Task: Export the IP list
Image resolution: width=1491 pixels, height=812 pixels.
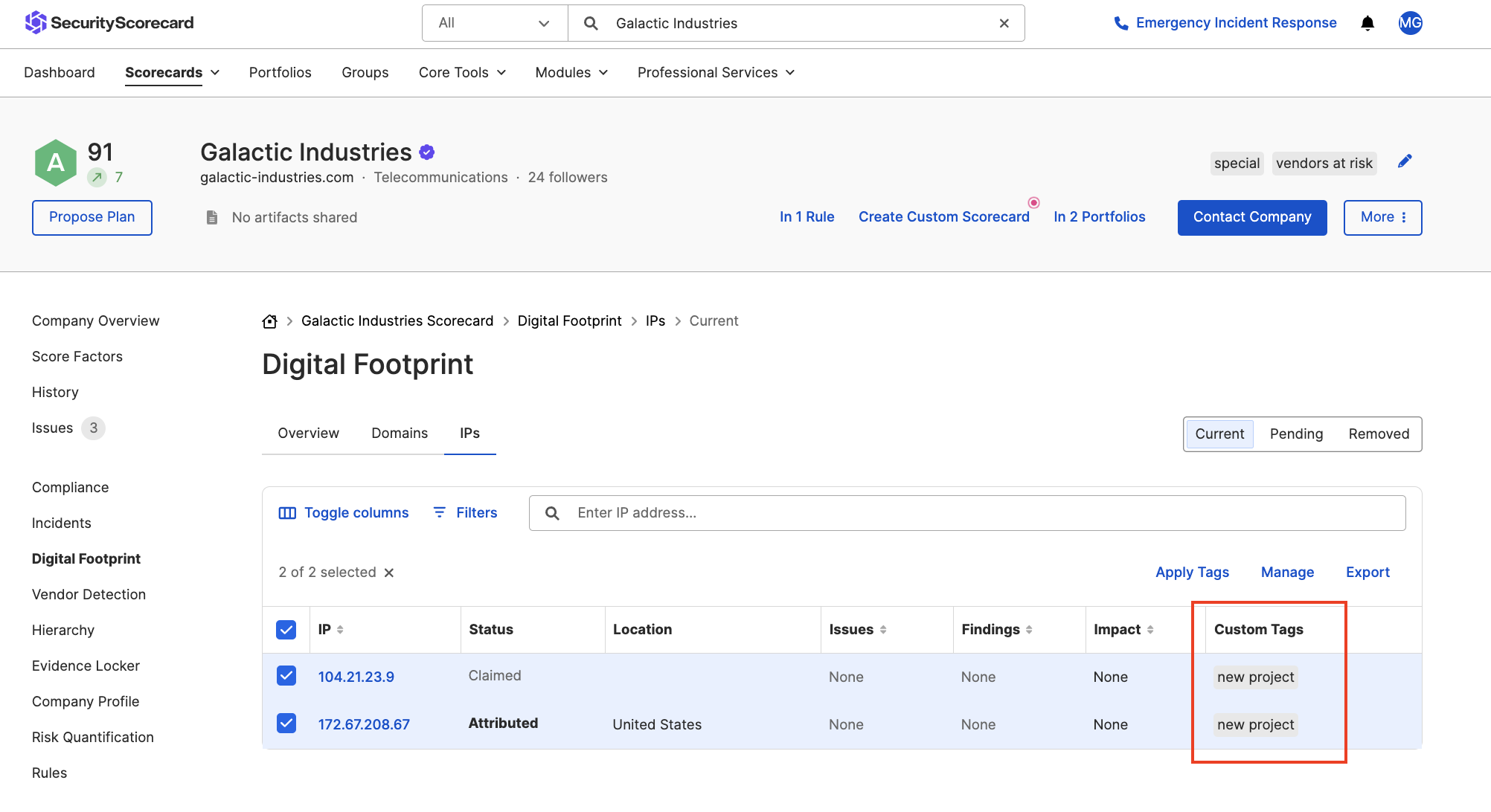Action: pyautogui.click(x=1367, y=573)
